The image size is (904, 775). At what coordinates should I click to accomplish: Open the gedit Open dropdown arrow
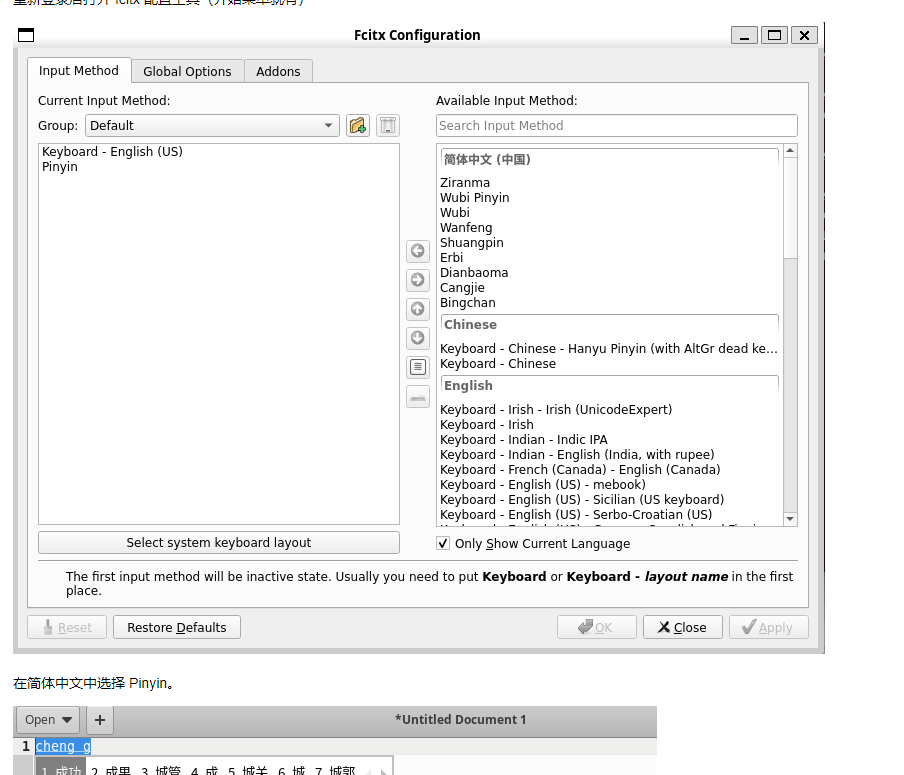(x=67, y=720)
